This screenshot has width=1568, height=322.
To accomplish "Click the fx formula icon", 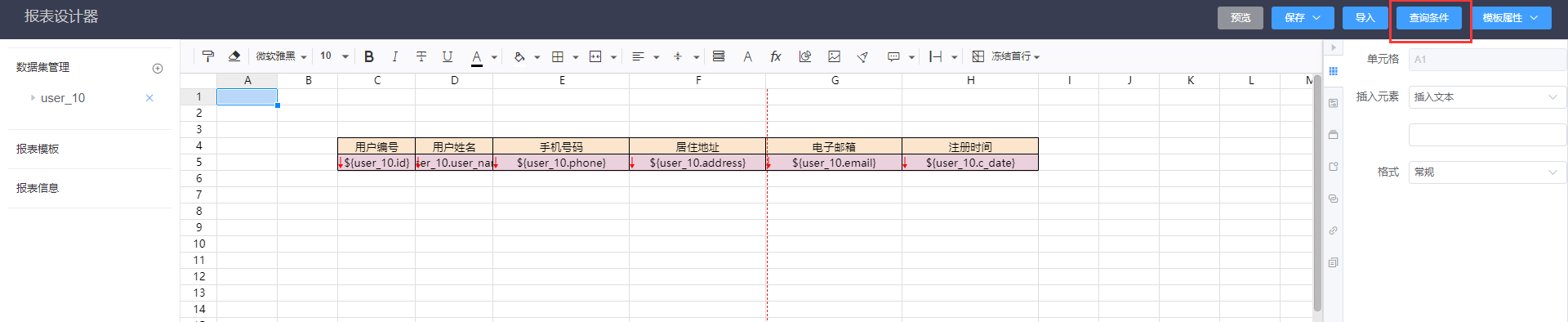I will pos(776,56).
